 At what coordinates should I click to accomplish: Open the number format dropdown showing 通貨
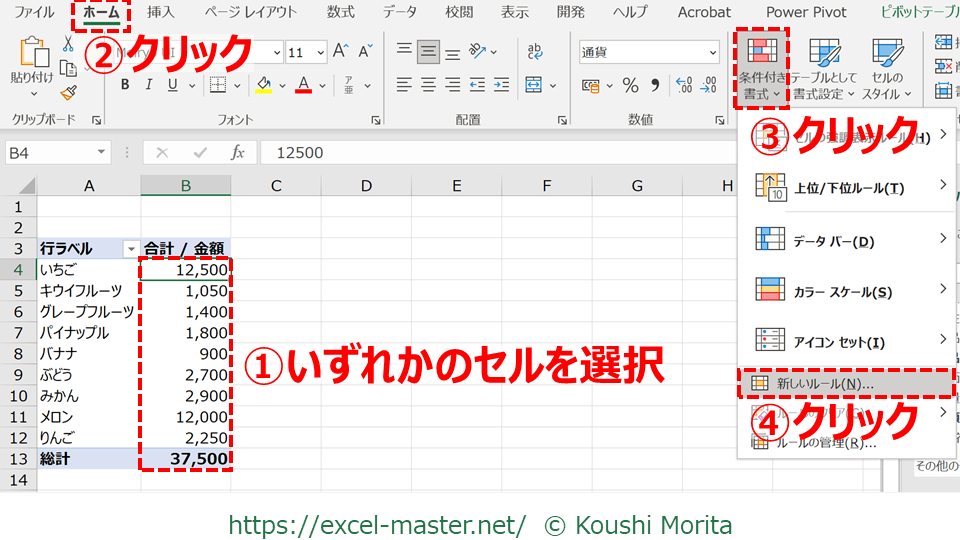[x=647, y=52]
